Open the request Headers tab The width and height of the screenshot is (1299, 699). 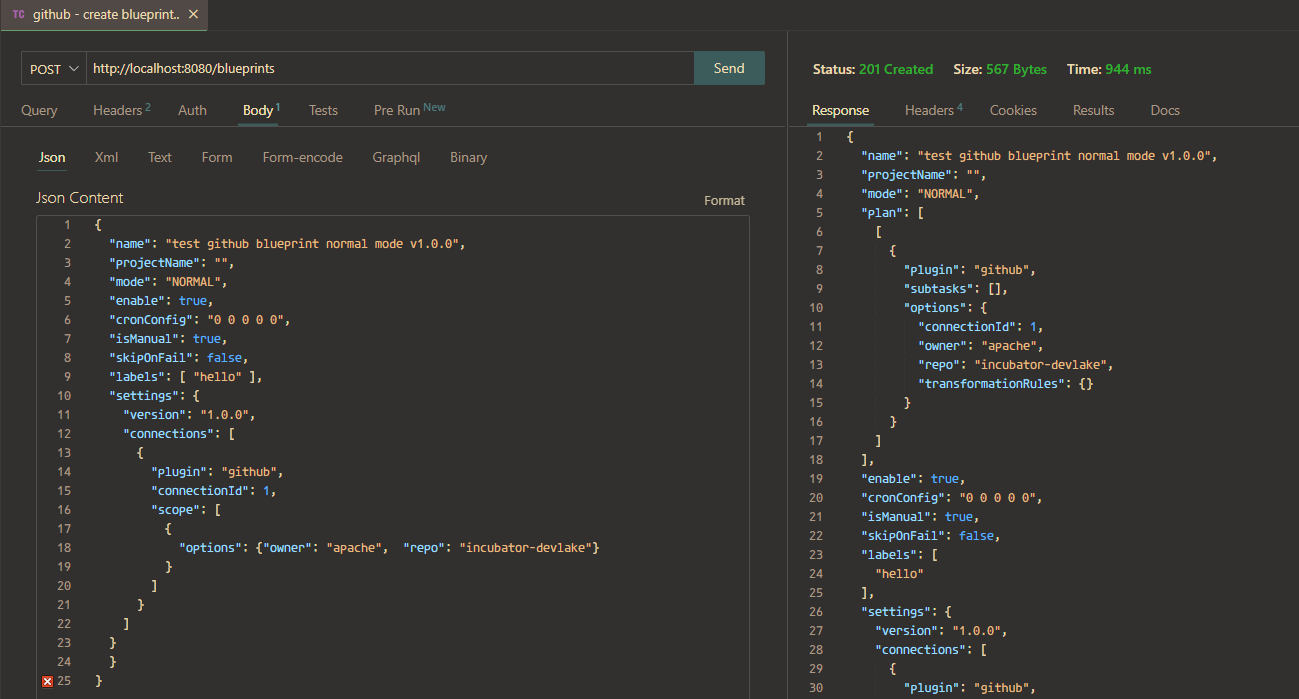click(x=121, y=110)
